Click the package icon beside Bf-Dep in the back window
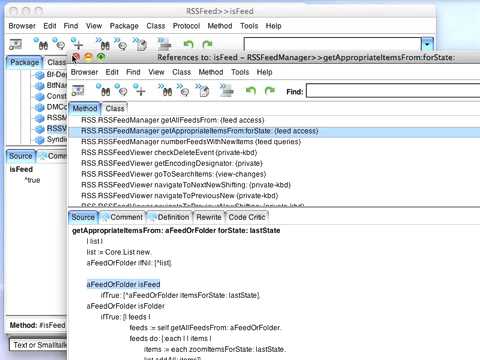 click(40, 75)
